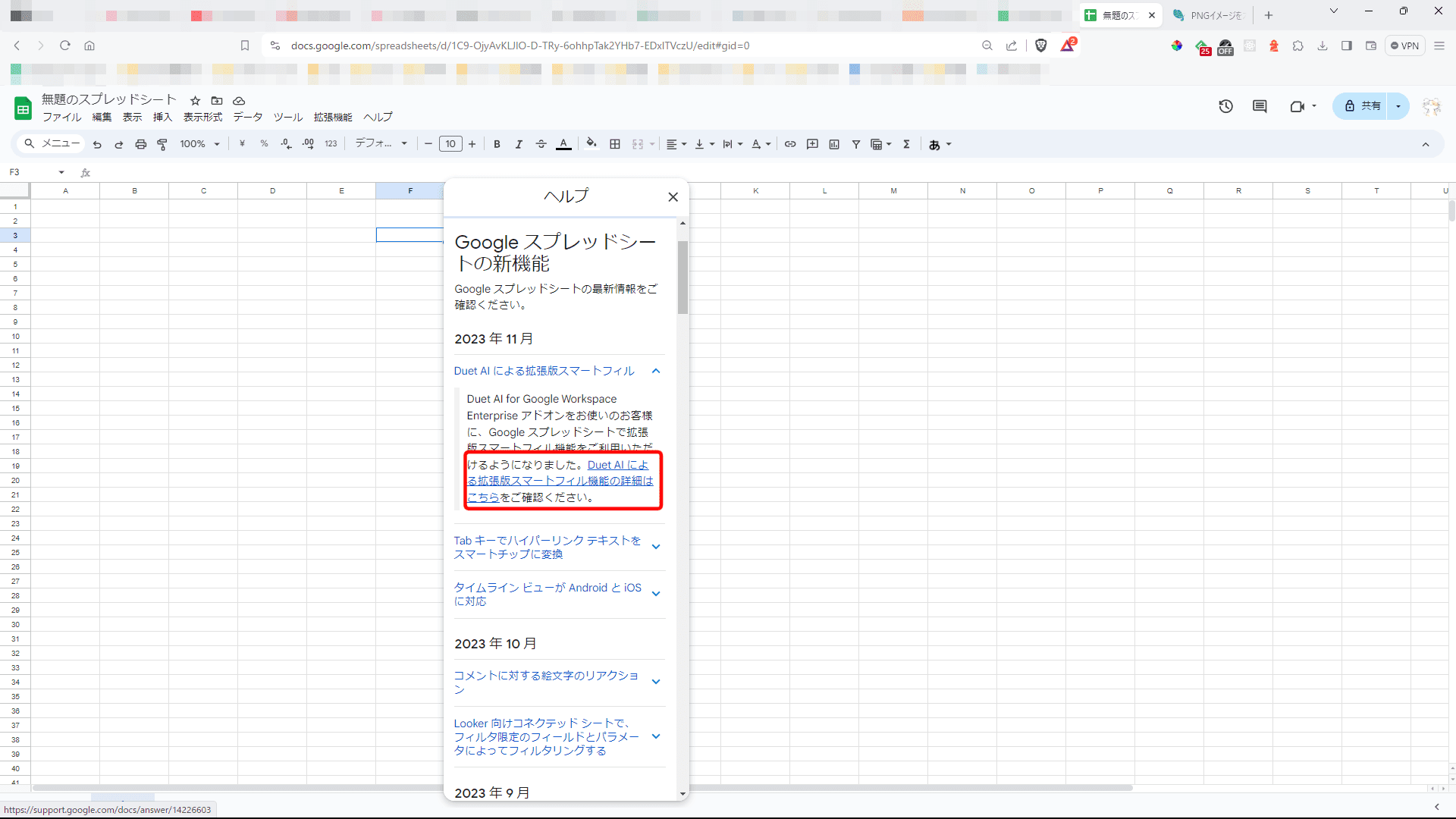Click the help panel vertical scrollbar

coord(682,277)
